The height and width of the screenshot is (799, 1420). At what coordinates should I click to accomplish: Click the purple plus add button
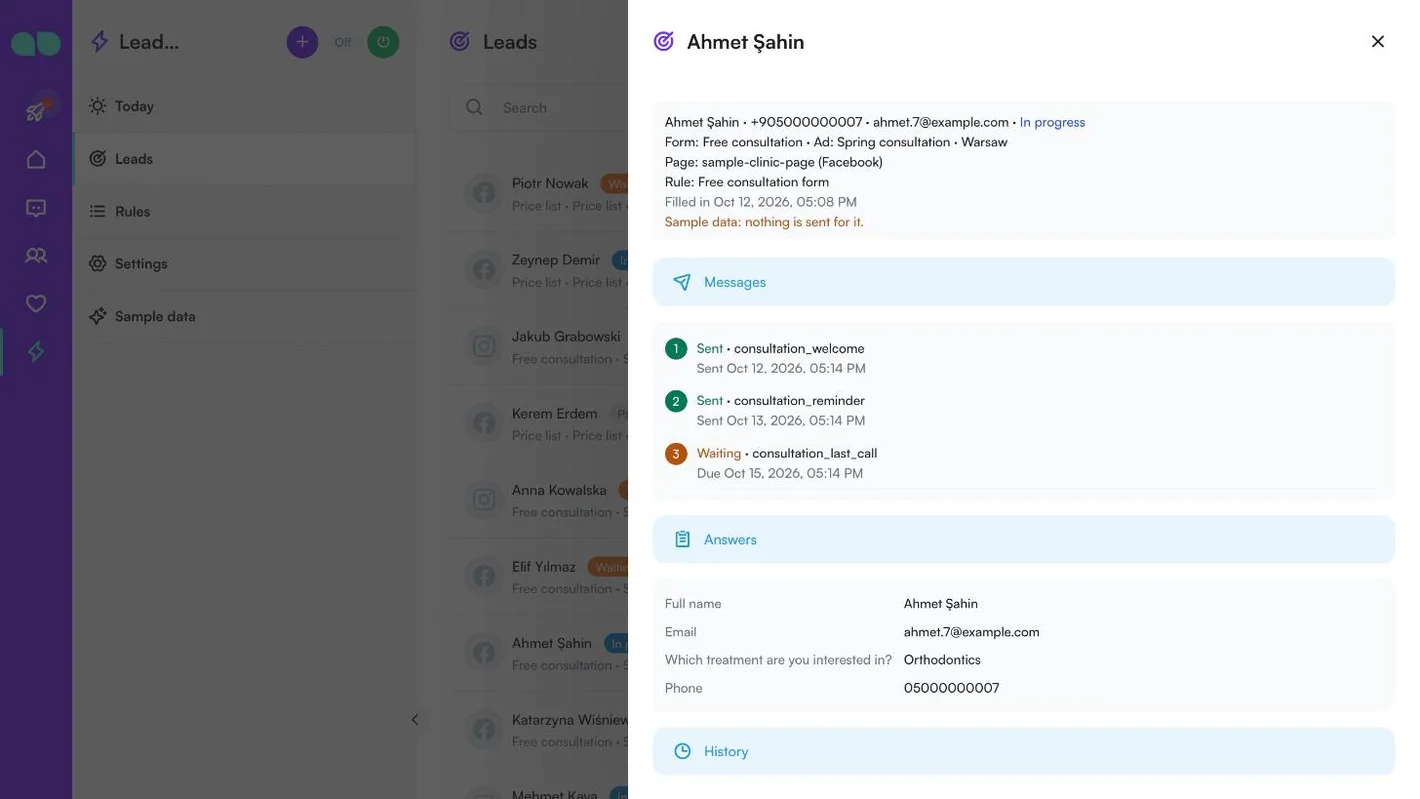click(x=302, y=42)
